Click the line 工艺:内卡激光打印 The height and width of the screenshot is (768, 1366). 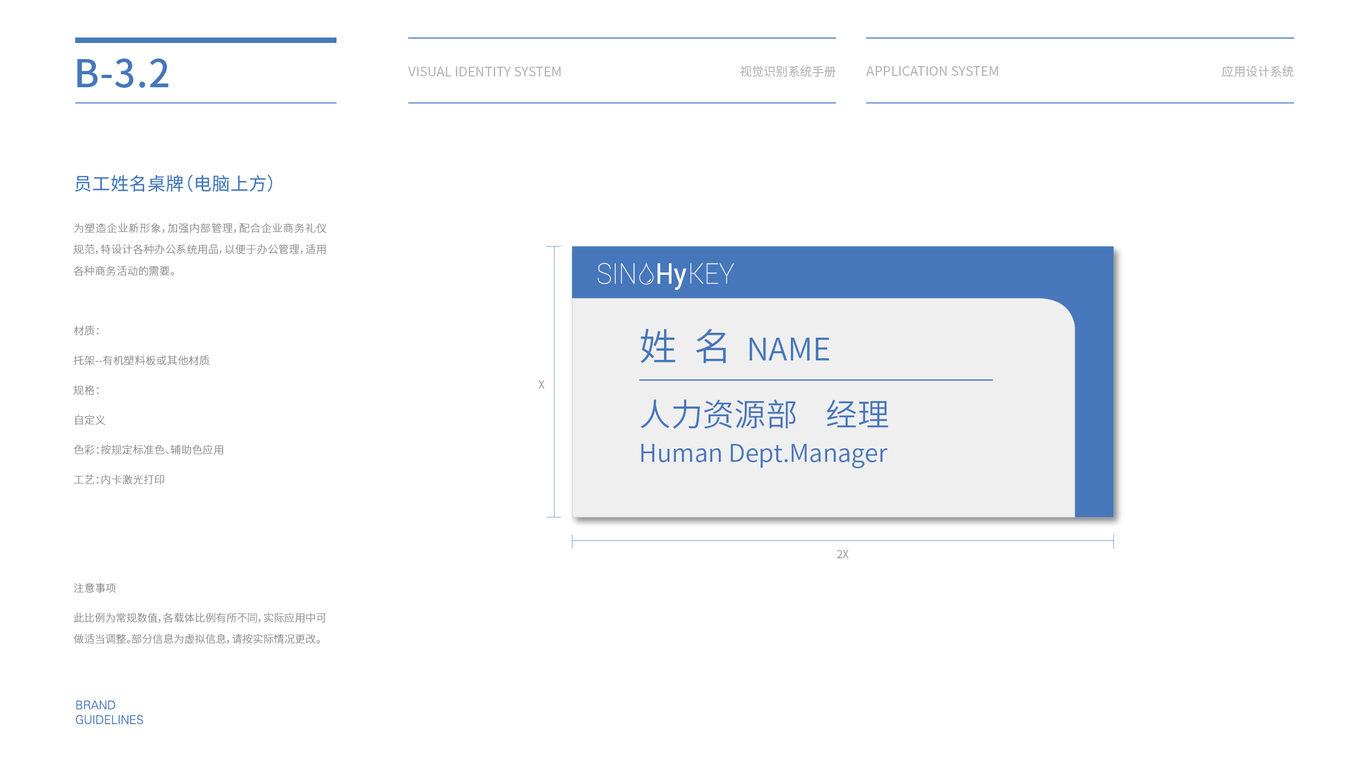[119, 480]
